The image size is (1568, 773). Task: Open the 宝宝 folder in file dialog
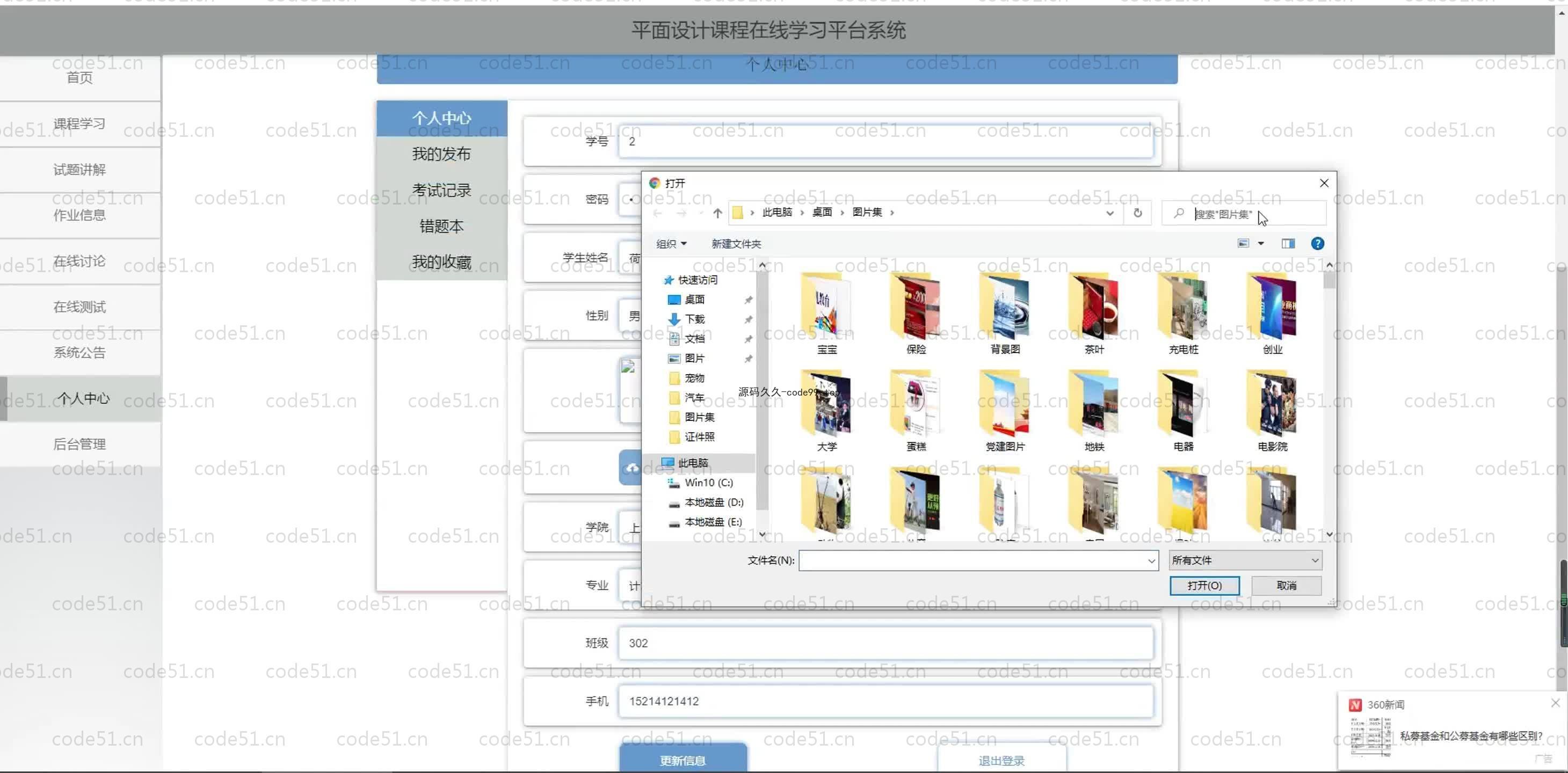pos(826,313)
